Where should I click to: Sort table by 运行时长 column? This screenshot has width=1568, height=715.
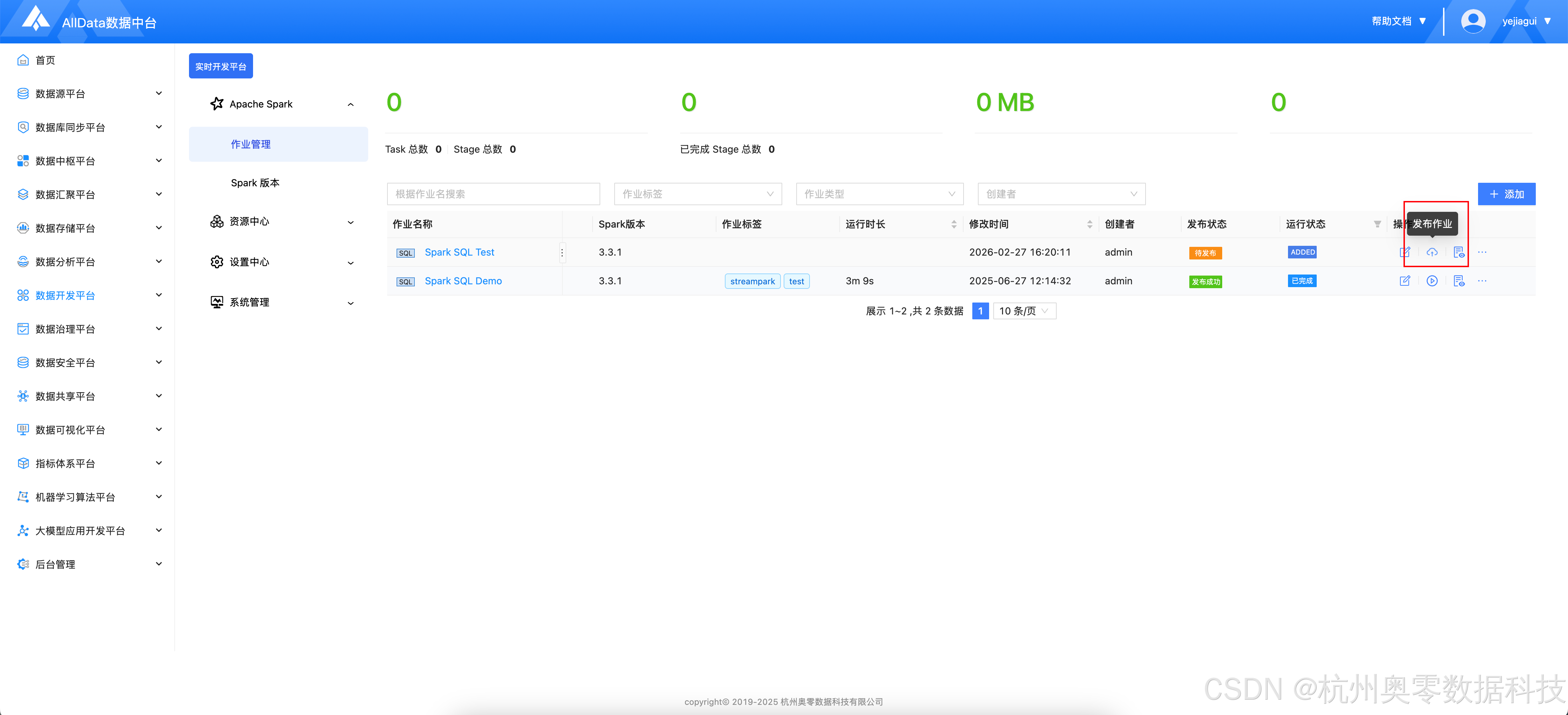click(x=954, y=224)
